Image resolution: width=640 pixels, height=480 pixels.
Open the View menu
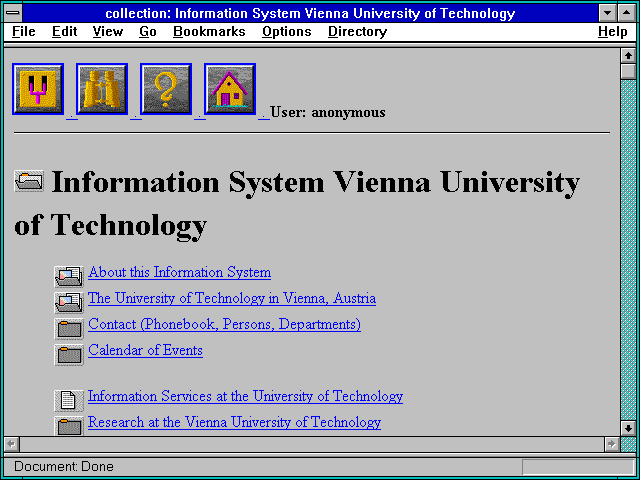tap(108, 31)
